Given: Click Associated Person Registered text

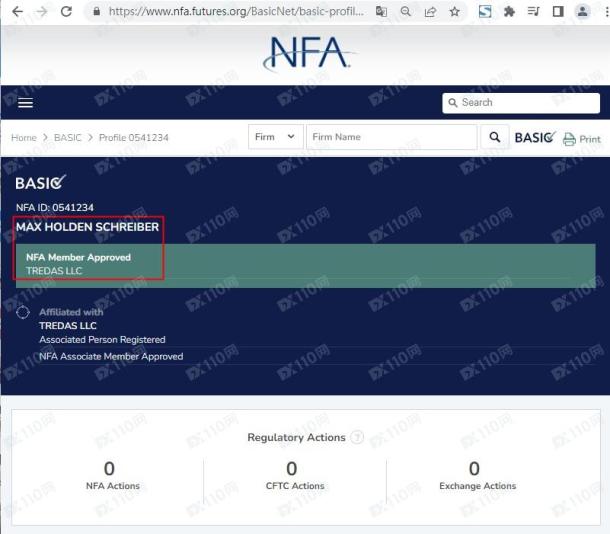Looking at the screenshot, I should tap(102, 340).
